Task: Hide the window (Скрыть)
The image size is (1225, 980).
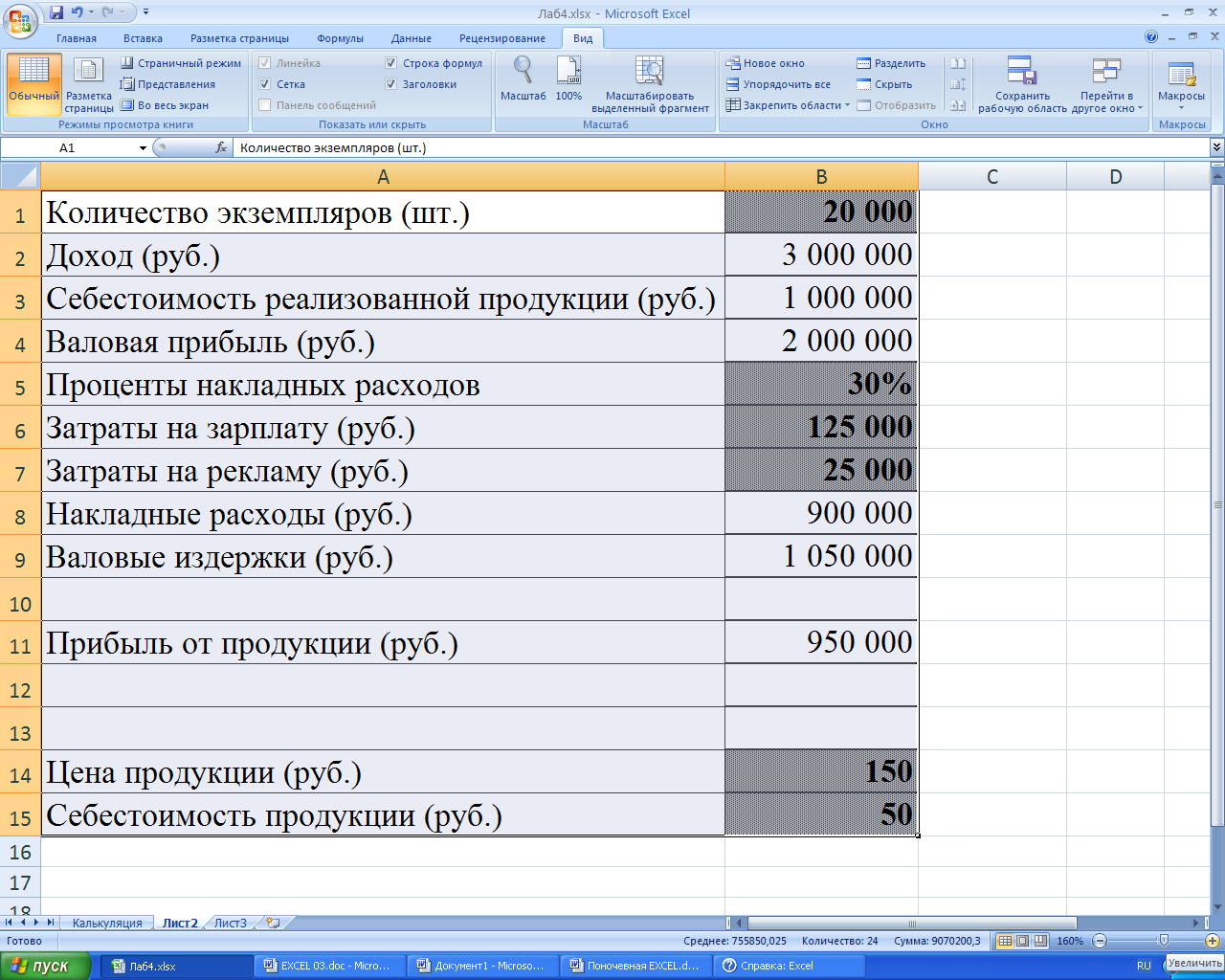Action: point(884,84)
